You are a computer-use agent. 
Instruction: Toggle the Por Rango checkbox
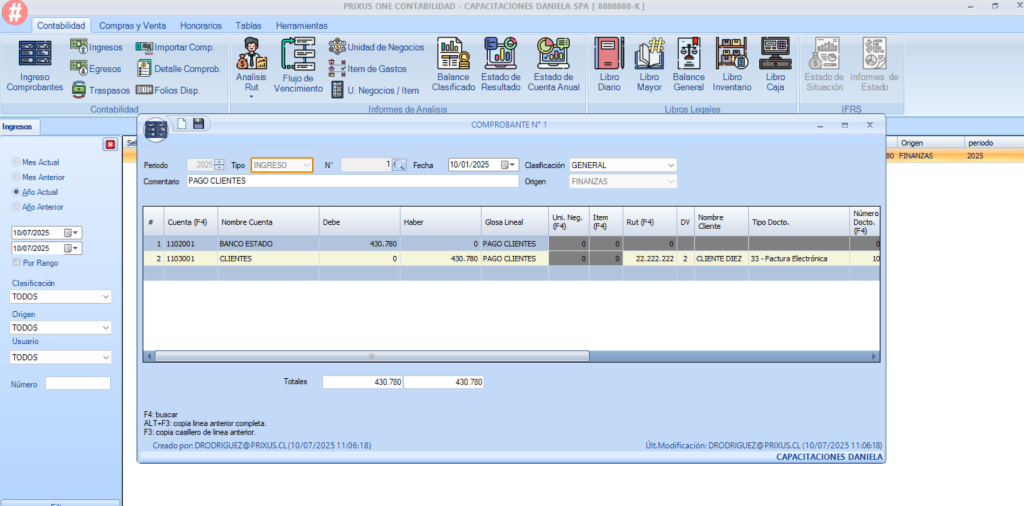point(15,262)
